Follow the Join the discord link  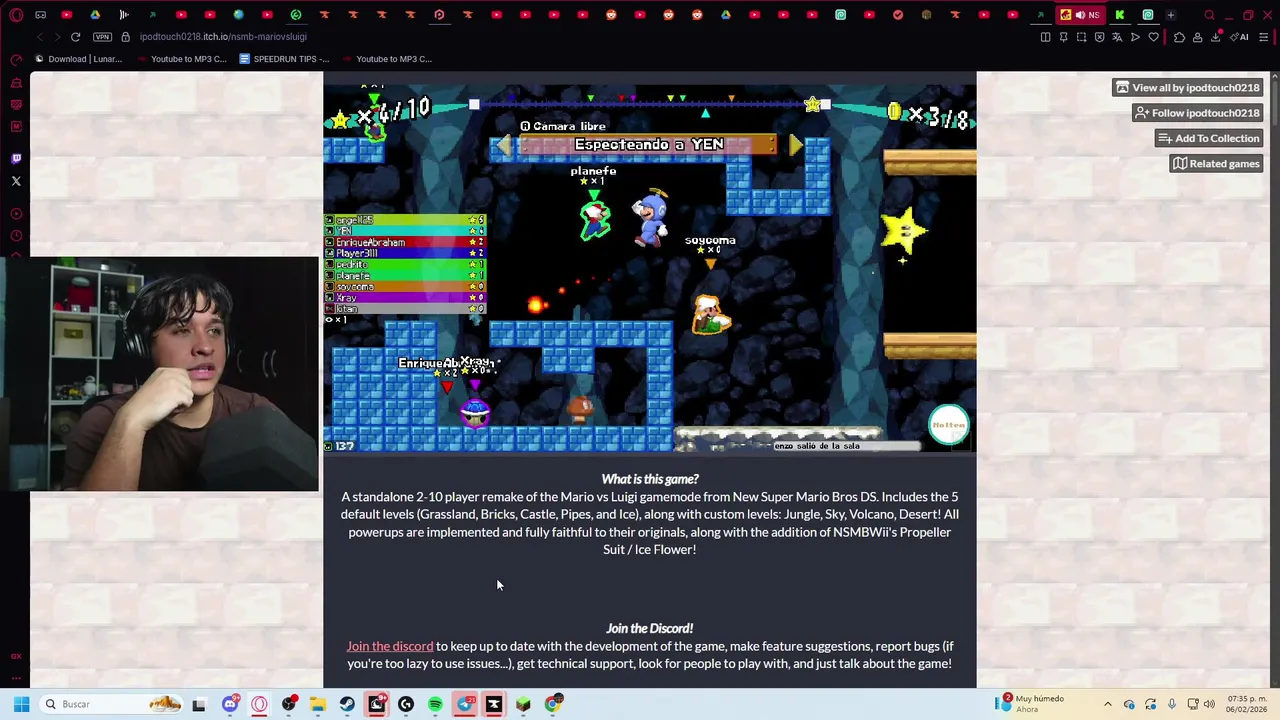(390, 646)
